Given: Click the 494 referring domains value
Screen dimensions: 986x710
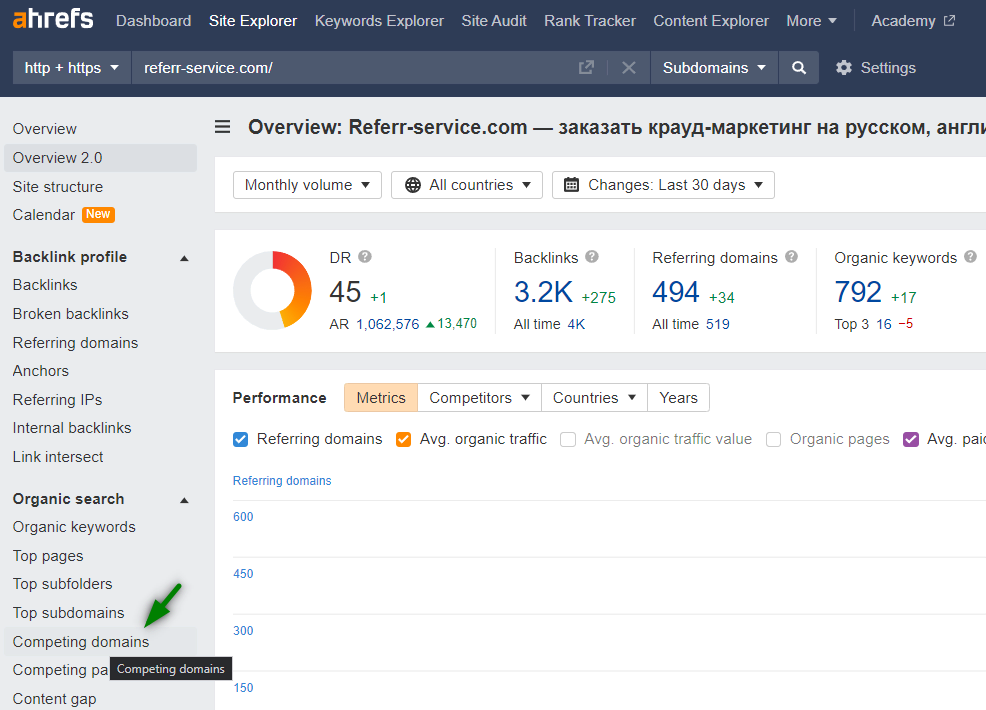Looking at the screenshot, I should pyautogui.click(x=676, y=292).
